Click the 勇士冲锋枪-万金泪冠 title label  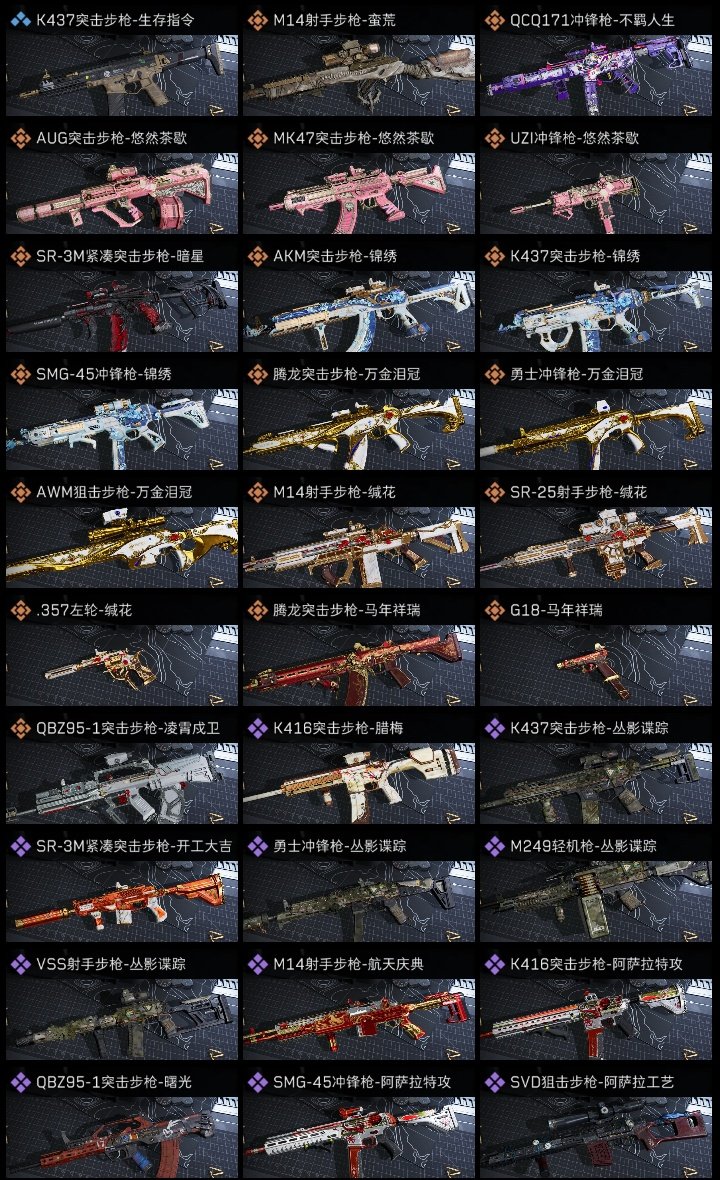pyautogui.click(x=576, y=374)
